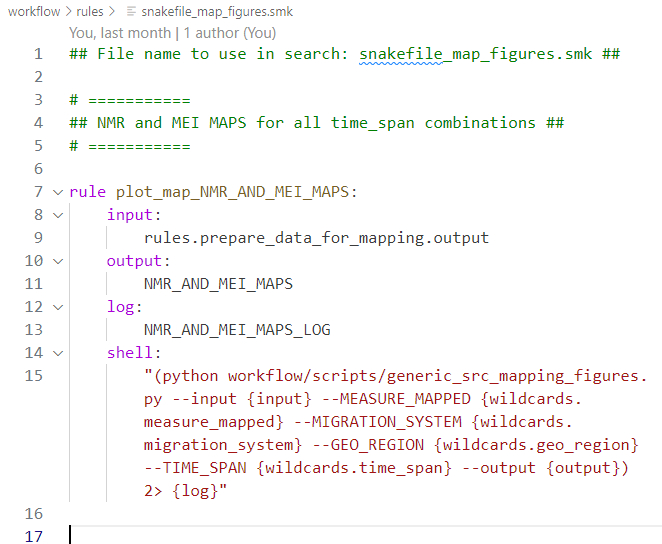Click line number 9 in the gutter
This screenshot has height=544, width=662.
click(x=38, y=238)
